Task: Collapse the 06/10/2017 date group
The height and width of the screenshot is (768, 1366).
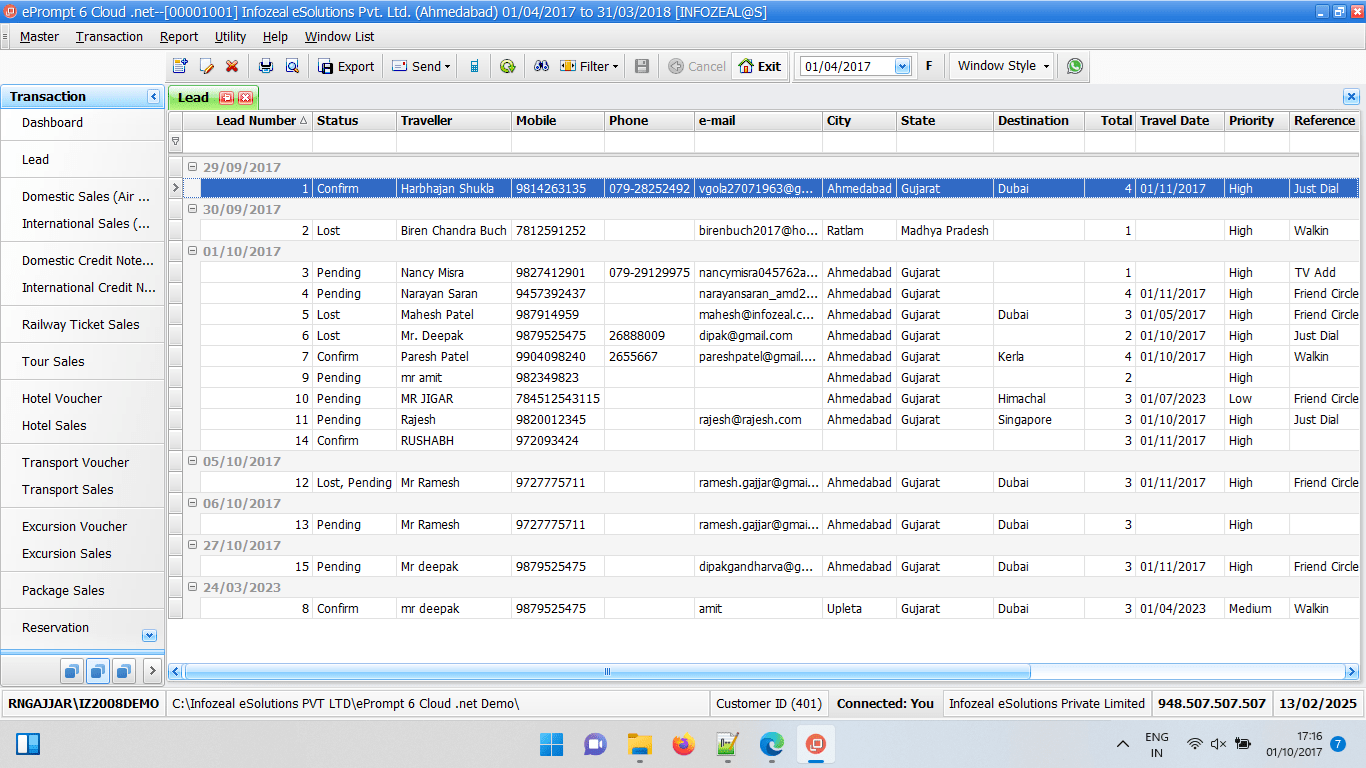Action: click(x=192, y=503)
